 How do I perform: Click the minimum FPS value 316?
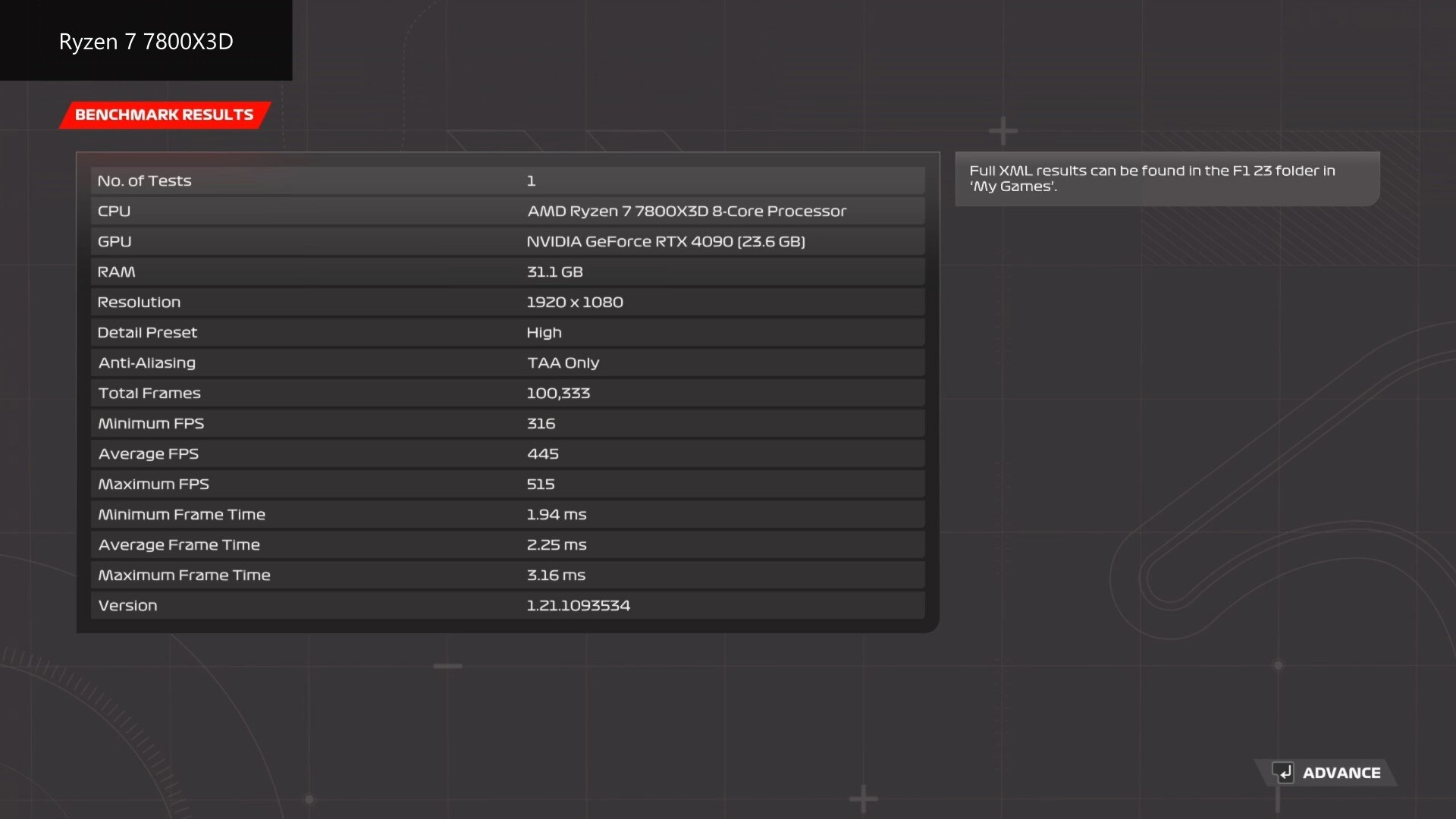pyautogui.click(x=541, y=424)
